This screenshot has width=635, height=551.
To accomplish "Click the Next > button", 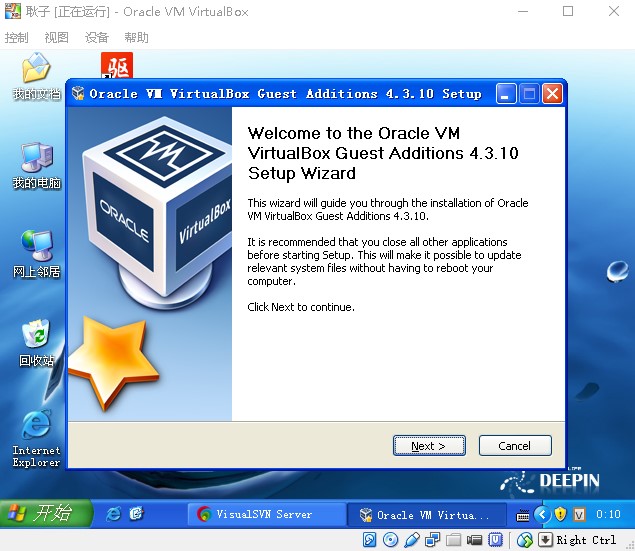I will coord(429,446).
